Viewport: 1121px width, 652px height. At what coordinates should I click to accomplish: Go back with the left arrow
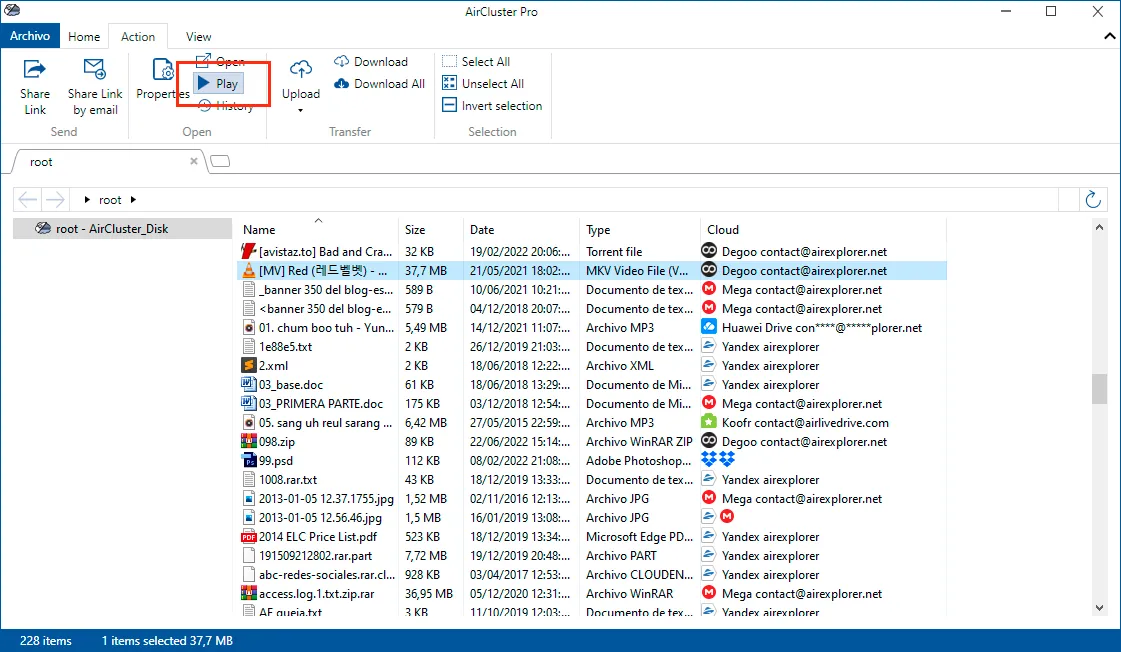(28, 199)
